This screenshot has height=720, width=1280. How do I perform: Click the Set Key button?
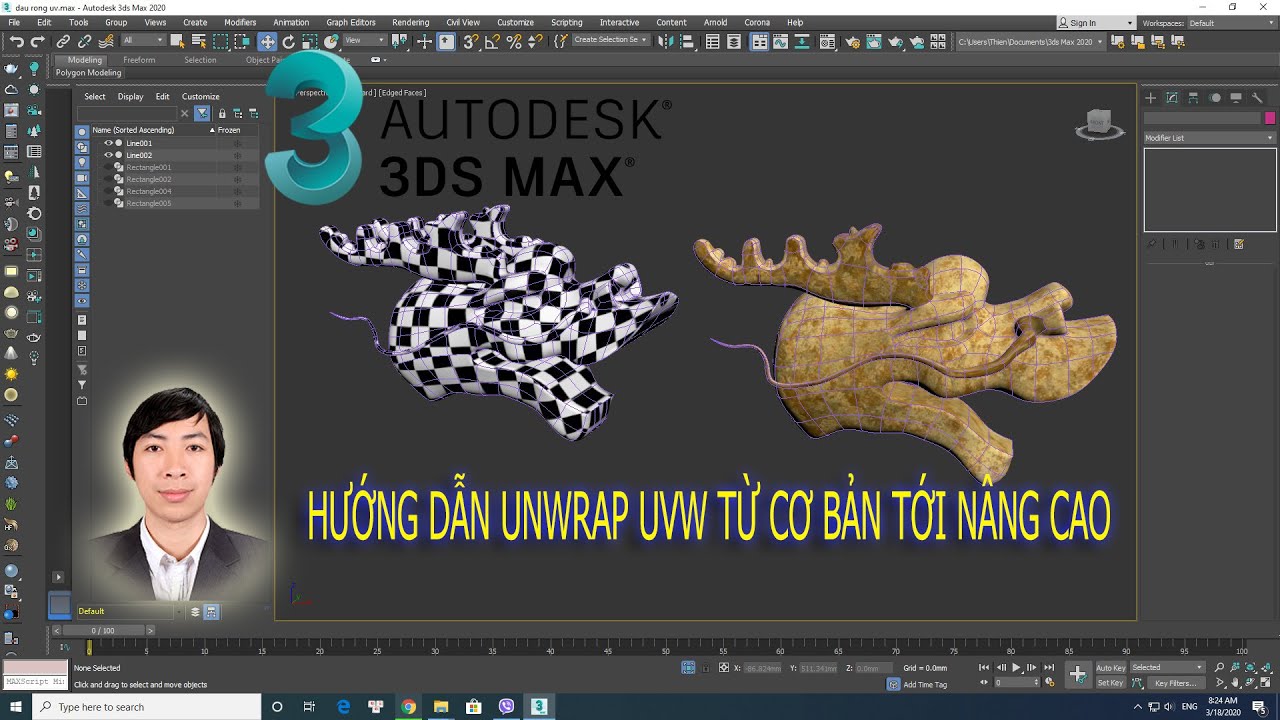click(x=1111, y=683)
